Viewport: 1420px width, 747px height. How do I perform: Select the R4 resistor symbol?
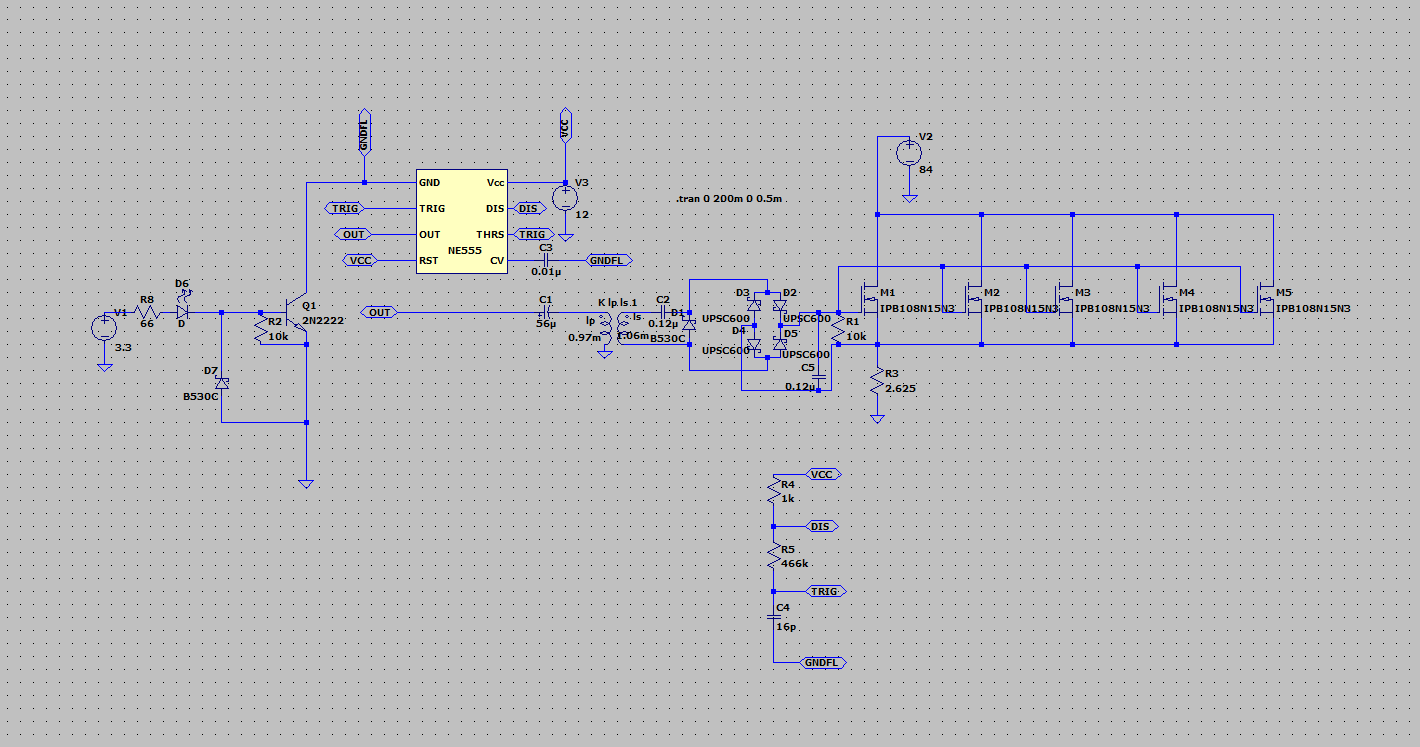pyautogui.click(x=773, y=490)
